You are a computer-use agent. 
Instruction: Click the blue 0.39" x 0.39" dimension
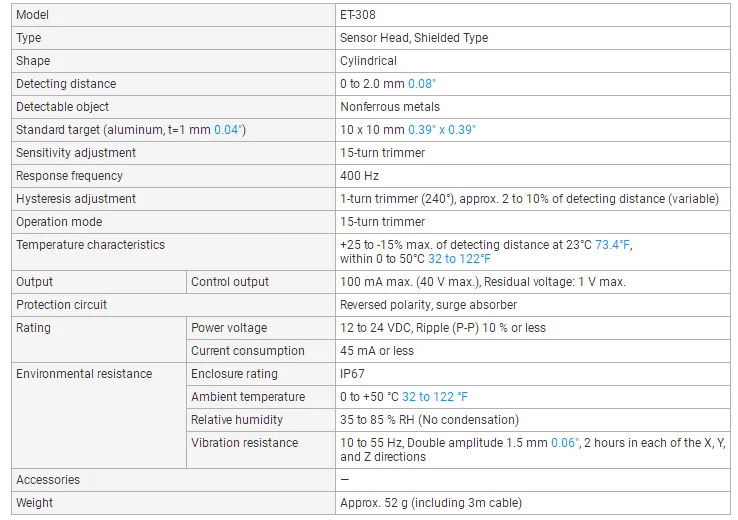coord(441,130)
